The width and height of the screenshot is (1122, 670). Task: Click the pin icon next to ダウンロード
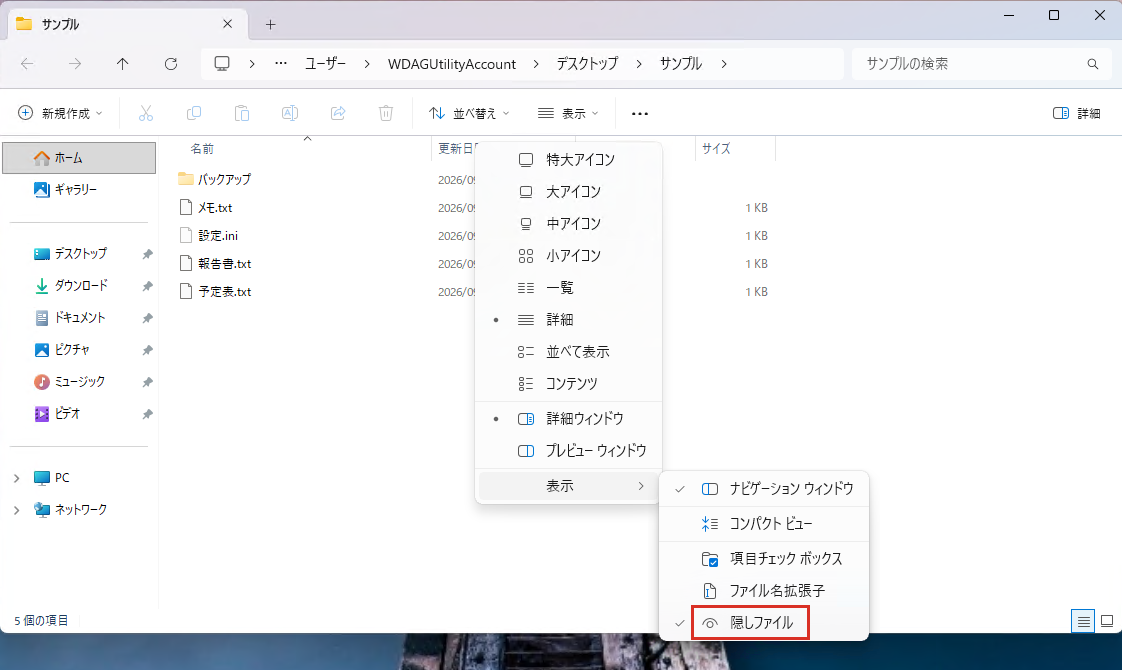147,286
